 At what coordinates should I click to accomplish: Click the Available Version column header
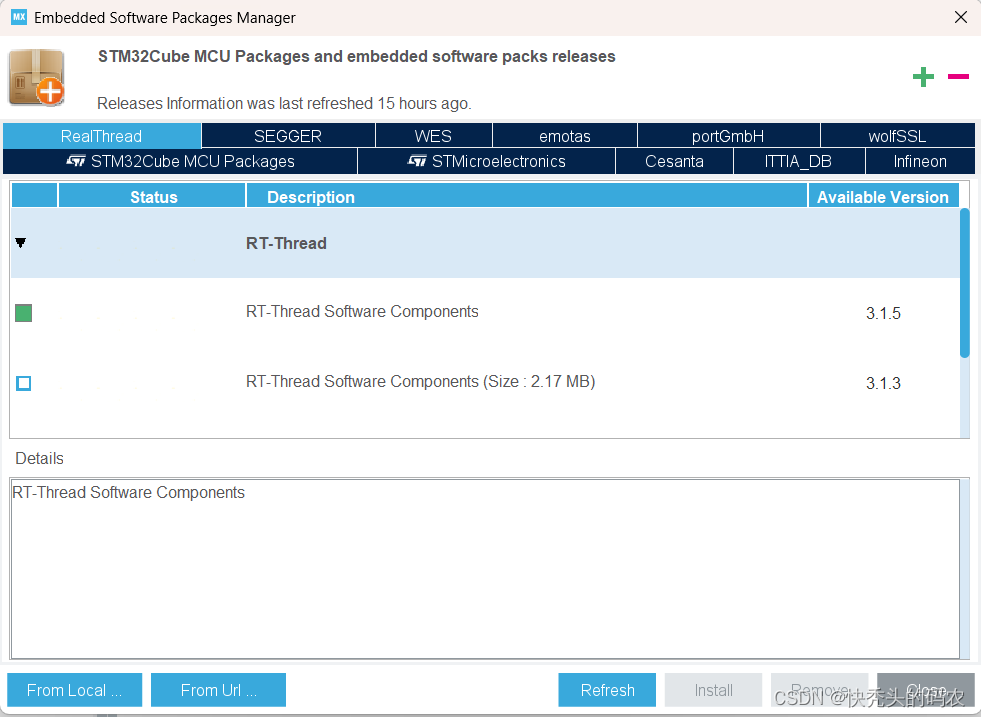click(883, 196)
